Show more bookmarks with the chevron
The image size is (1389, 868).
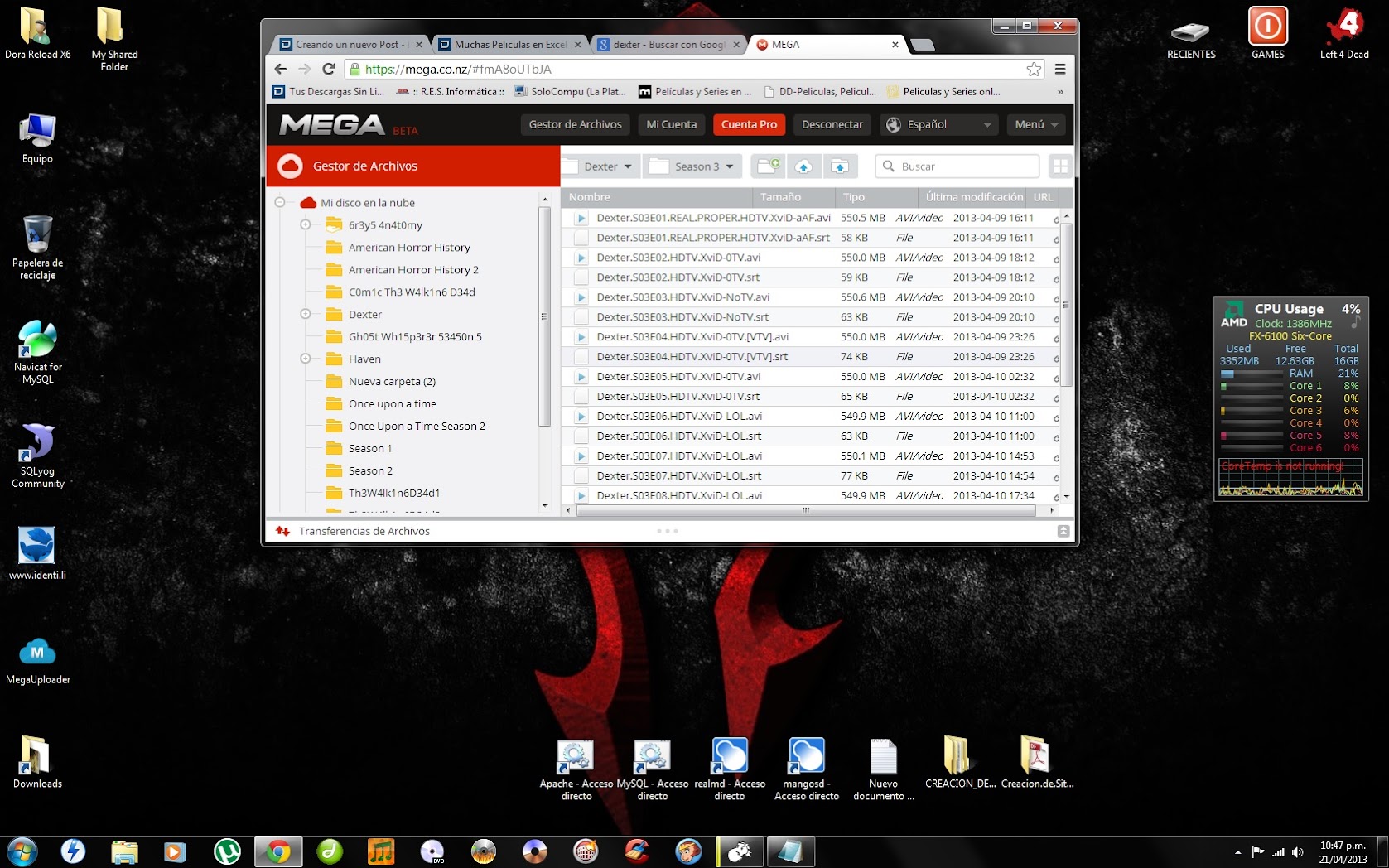pos(1060,92)
